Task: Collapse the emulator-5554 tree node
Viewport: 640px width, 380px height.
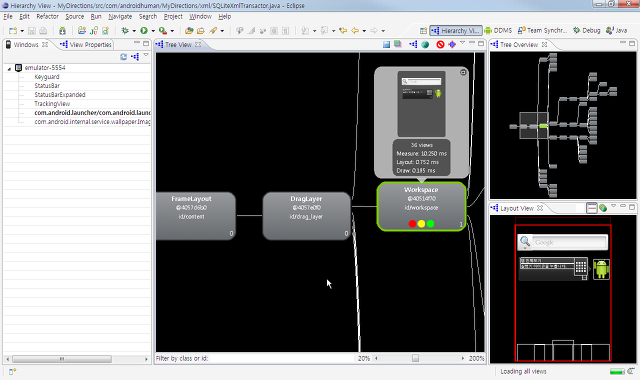Action: pos(9,68)
